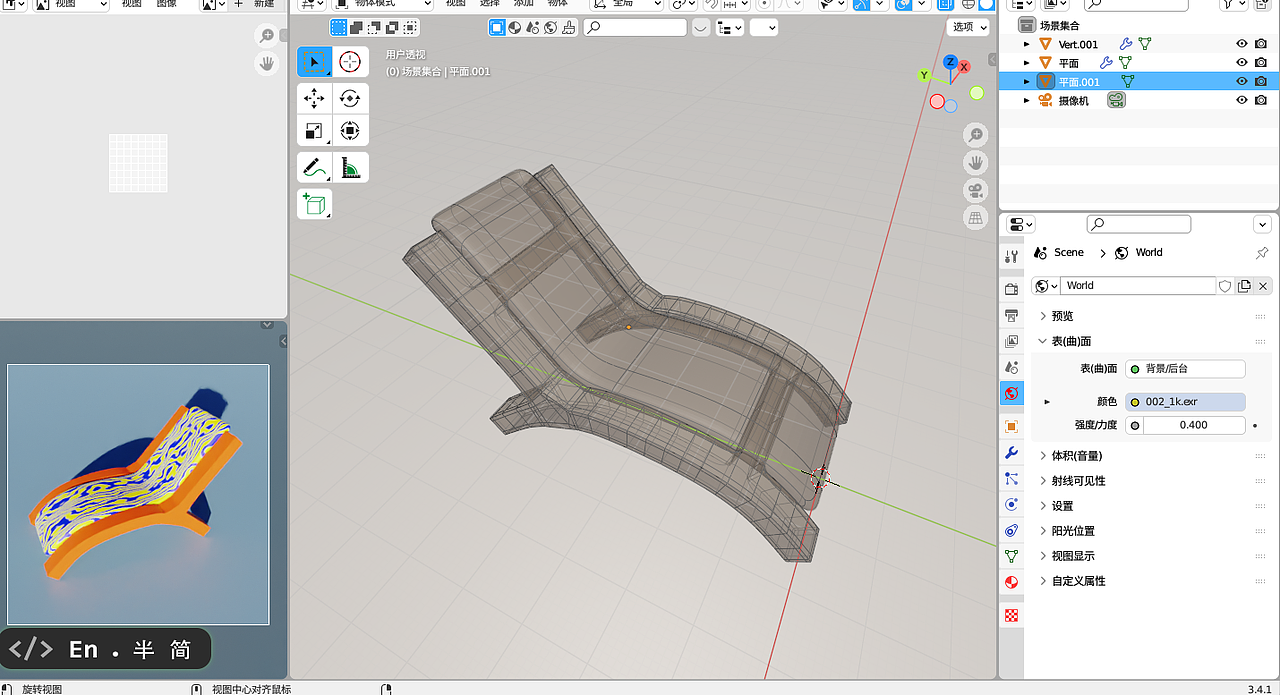
Task: Select the Annotate pencil tool
Action: (314, 167)
